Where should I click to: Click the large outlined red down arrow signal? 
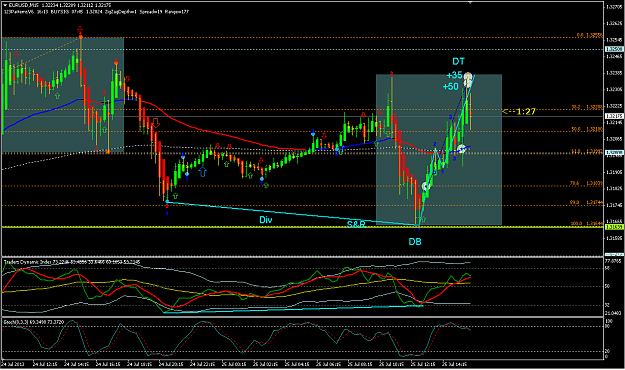(156, 123)
